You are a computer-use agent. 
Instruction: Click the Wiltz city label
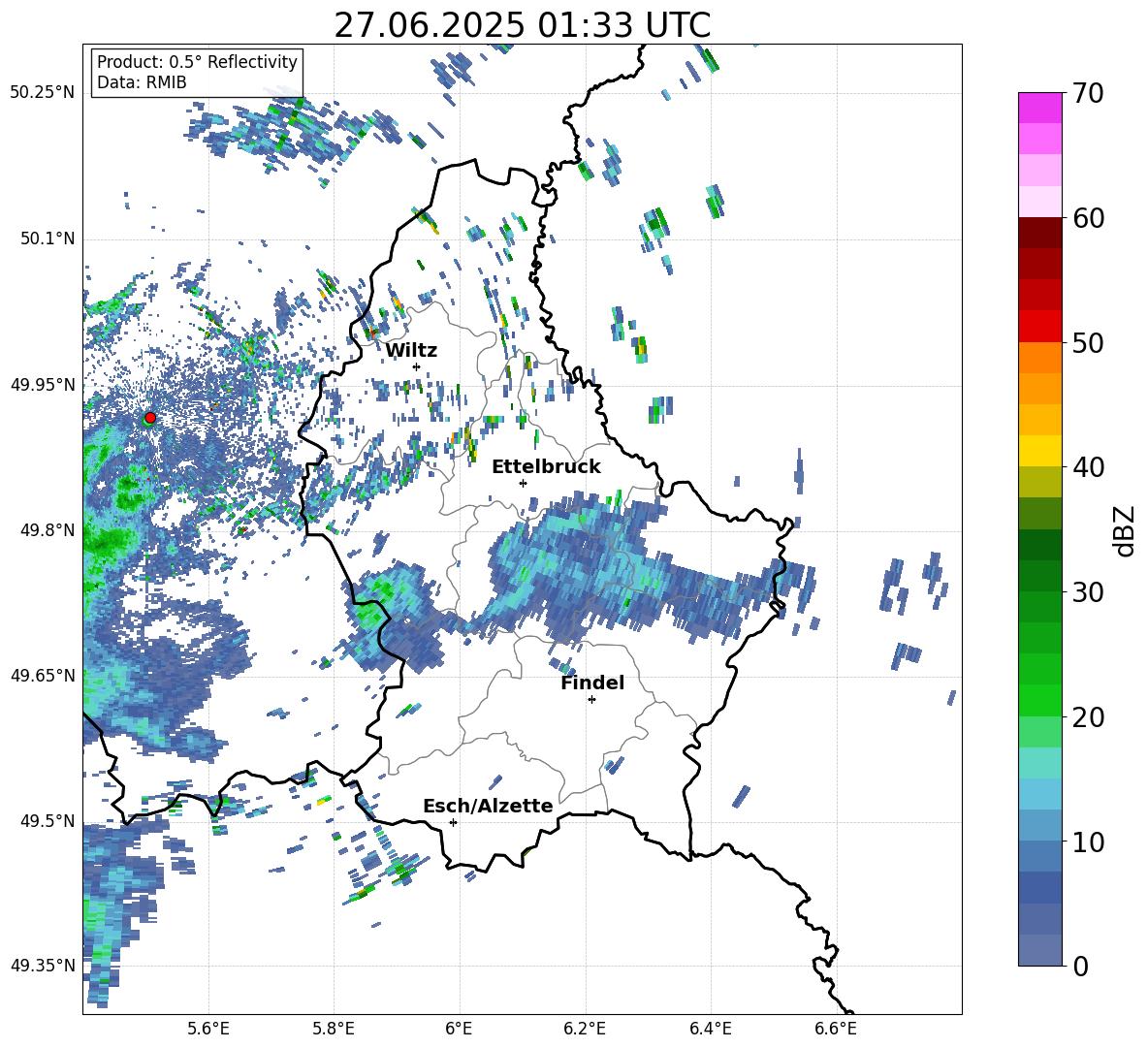click(411, 351)
